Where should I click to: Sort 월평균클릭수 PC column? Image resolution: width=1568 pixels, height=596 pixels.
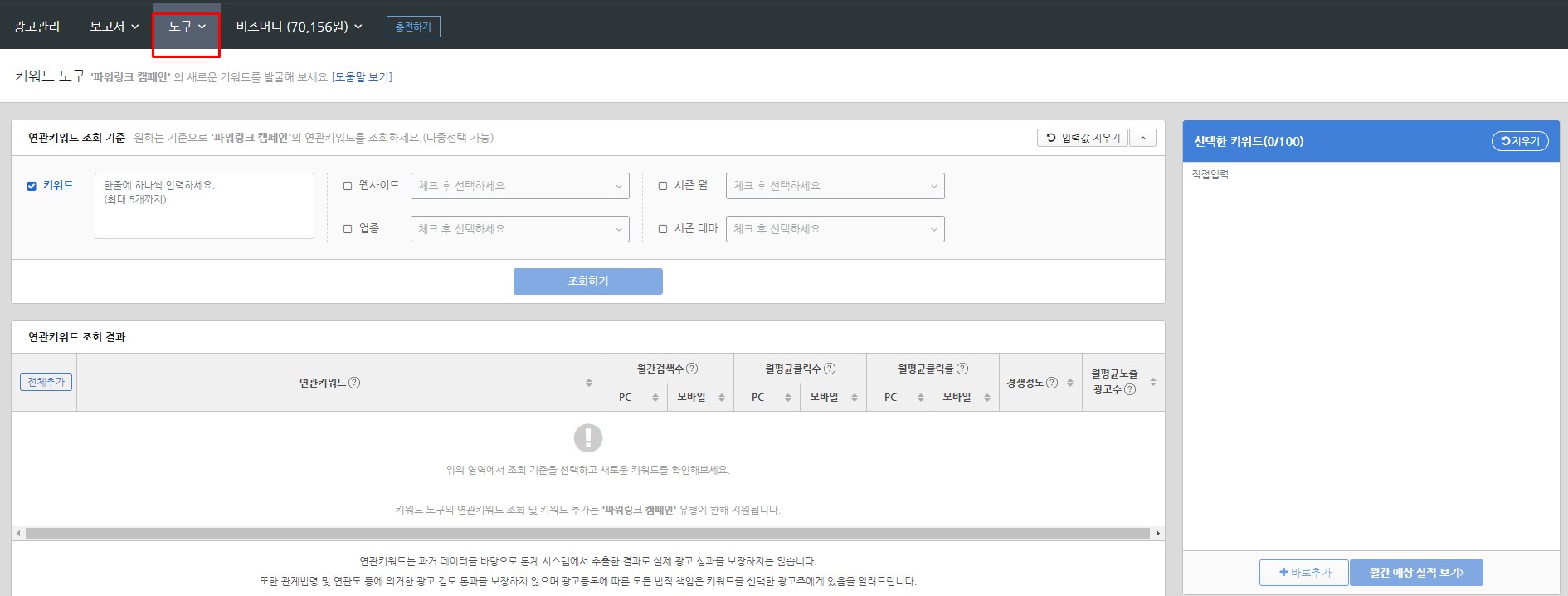pyautogui.click(x=788, y=398)
